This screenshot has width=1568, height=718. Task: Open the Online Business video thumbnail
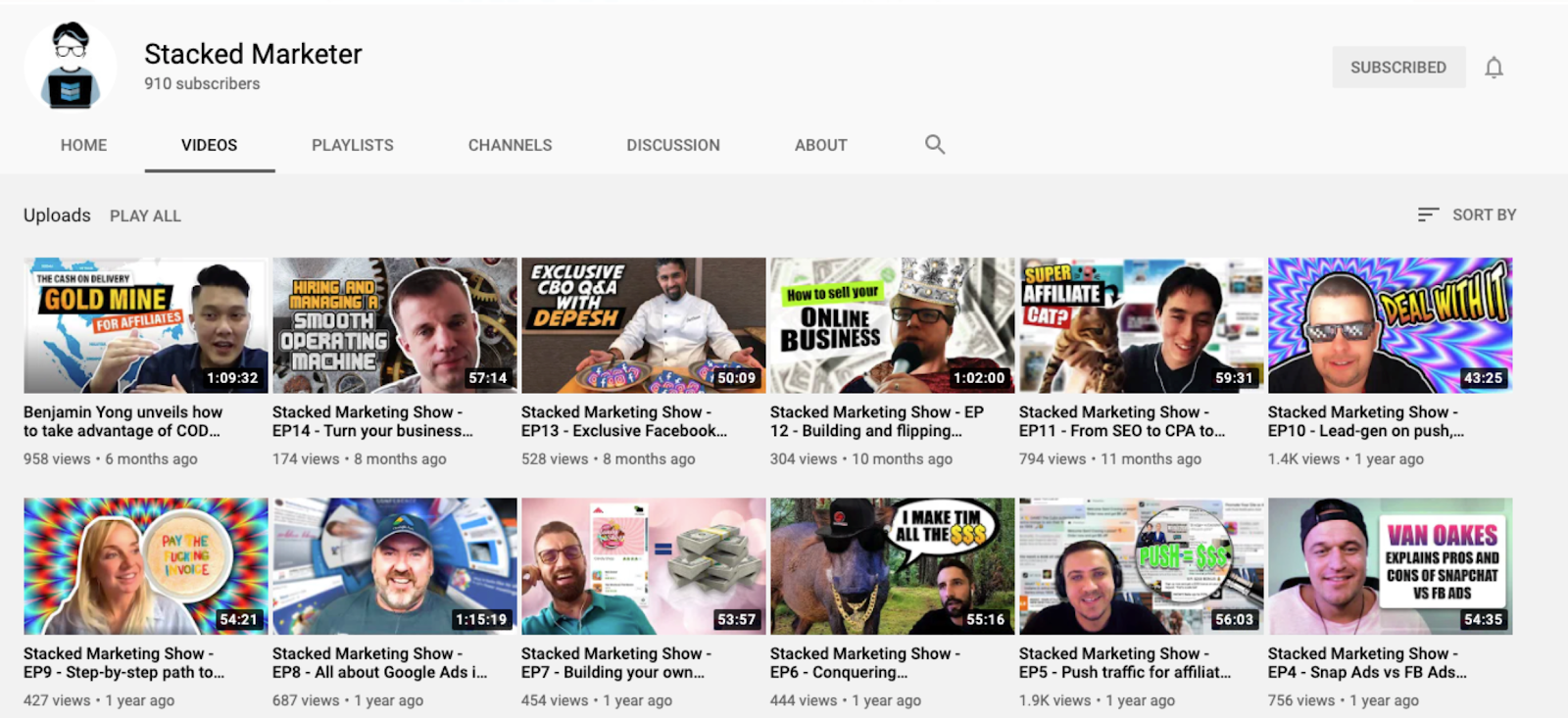tap(892, 325)
